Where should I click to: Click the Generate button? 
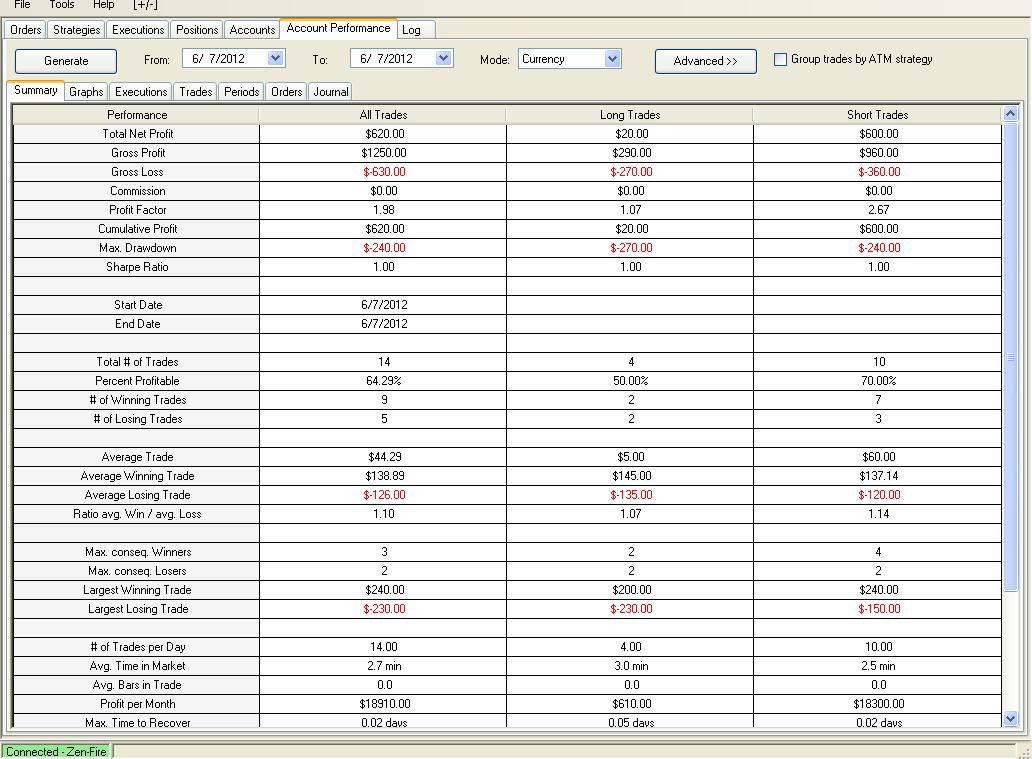[x=66, y=61]
